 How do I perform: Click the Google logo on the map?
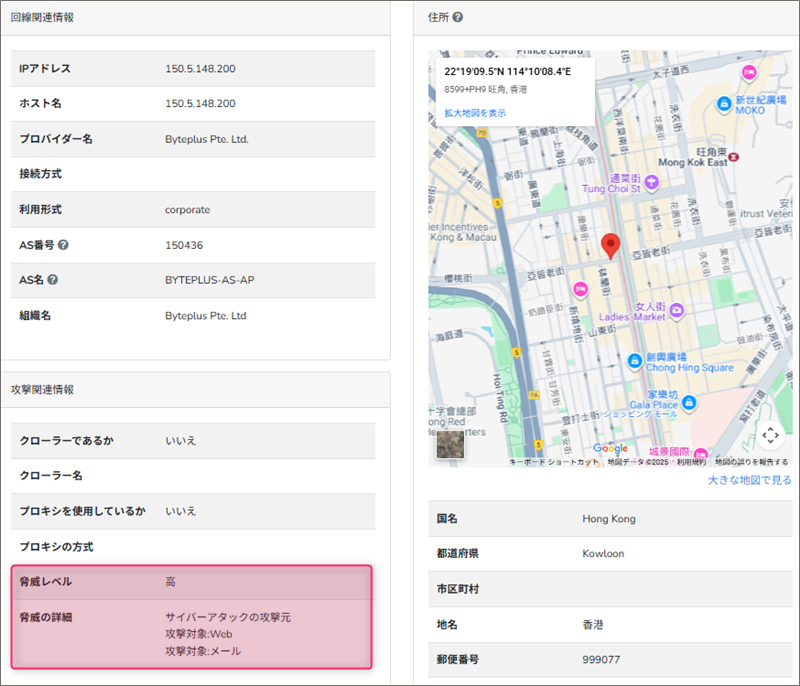(610, 448)
